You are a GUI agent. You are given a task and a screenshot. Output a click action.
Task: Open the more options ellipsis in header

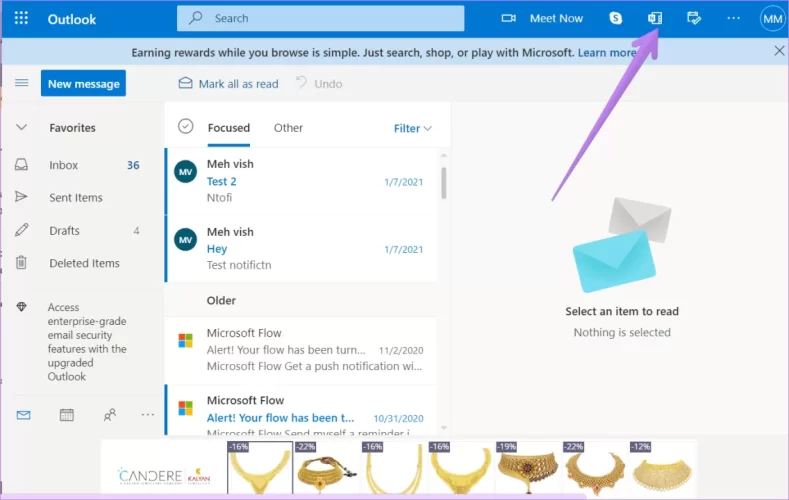click(733, 18)
